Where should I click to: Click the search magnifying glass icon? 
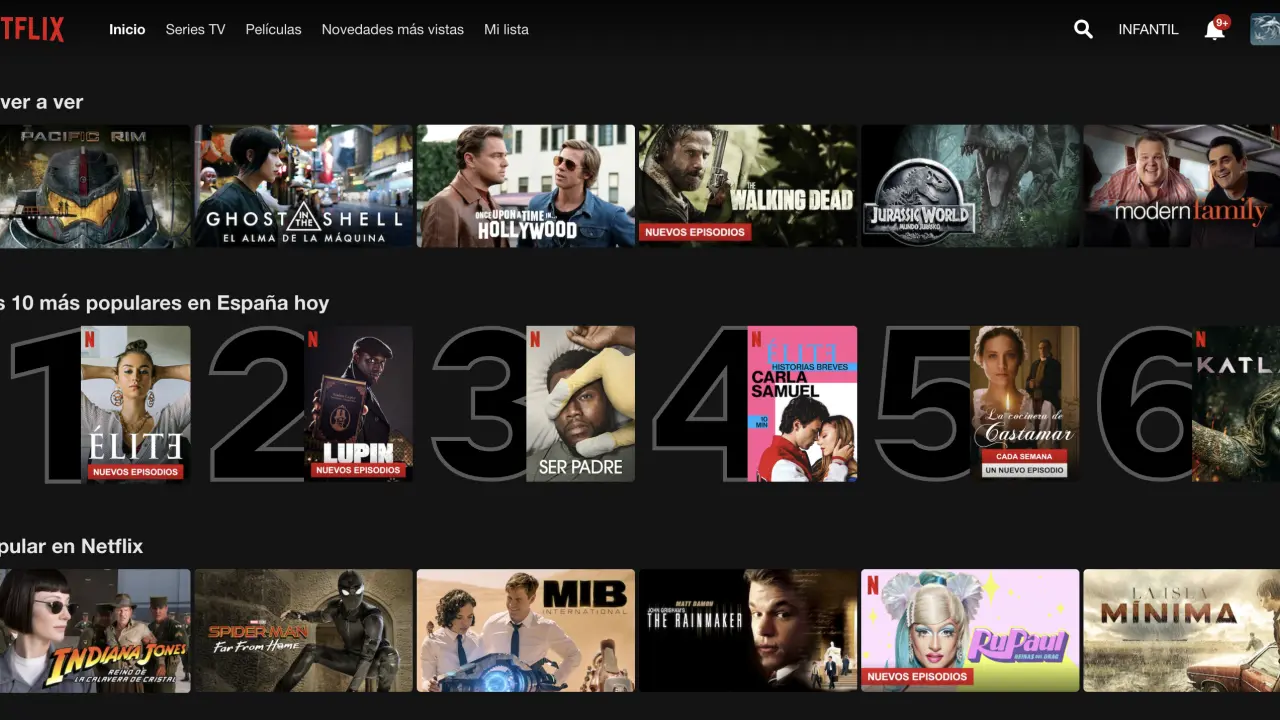point(1083,29)
